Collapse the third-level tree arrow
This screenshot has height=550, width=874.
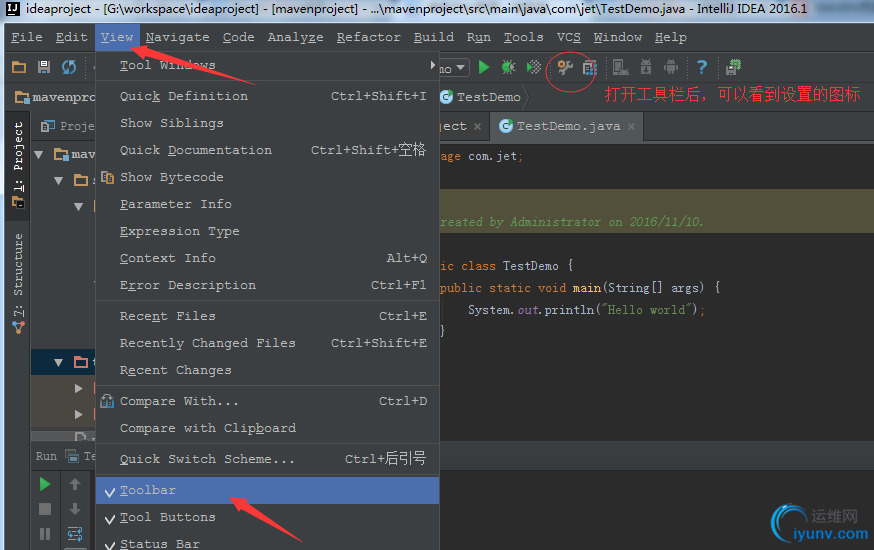pyautogui.click(x=79, y=207)
